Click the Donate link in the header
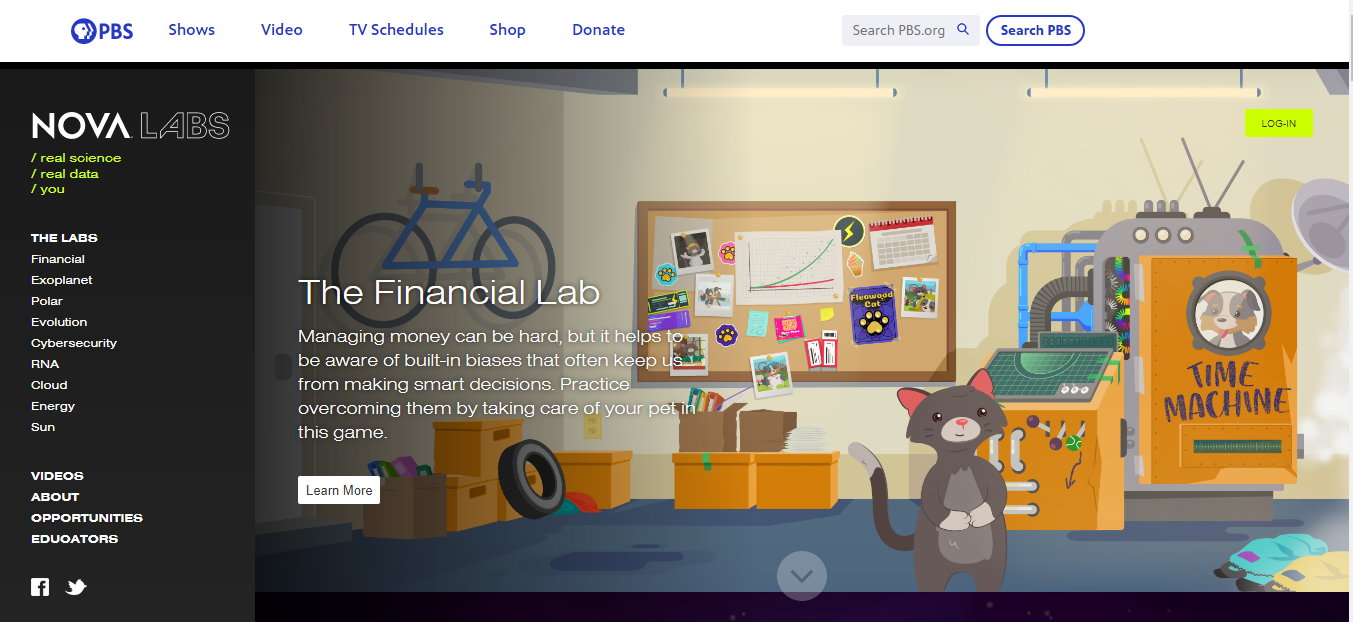 pyautogui.click(x=598, y=30)
